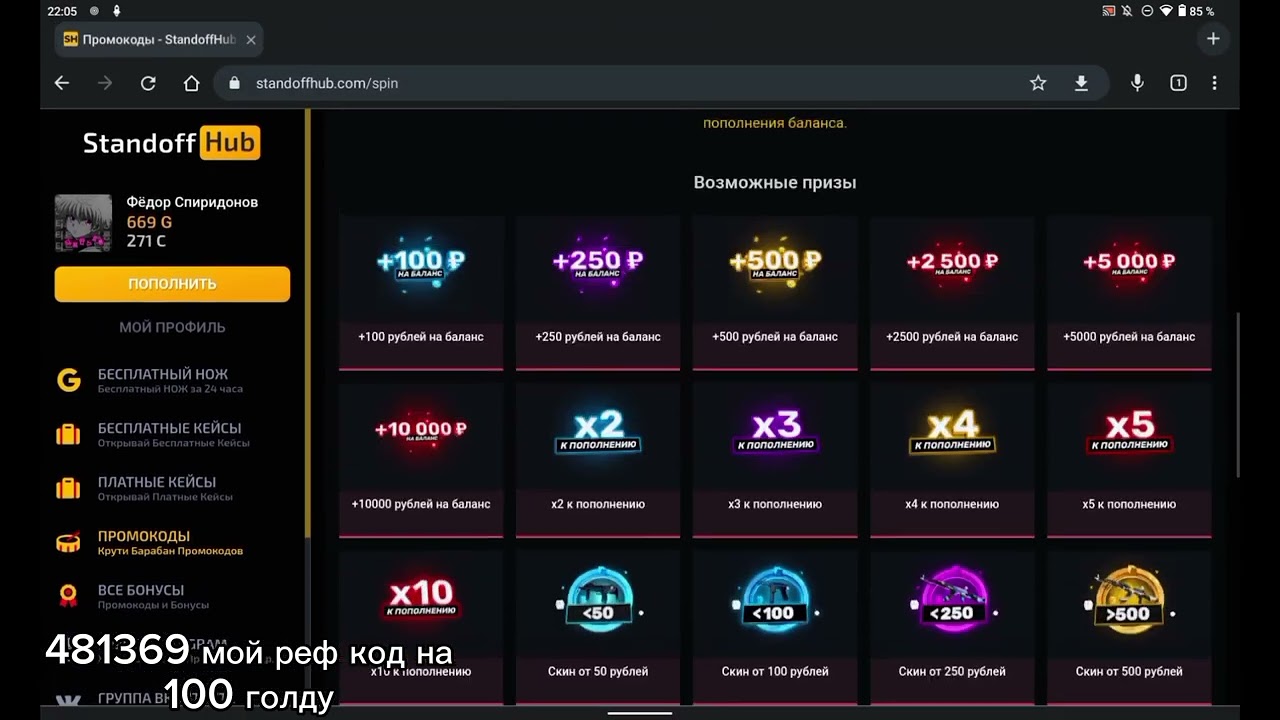Click the ПОПОЛНИТЬ balance button
This screenshot has height=720, width=1280.
[172, 284]
